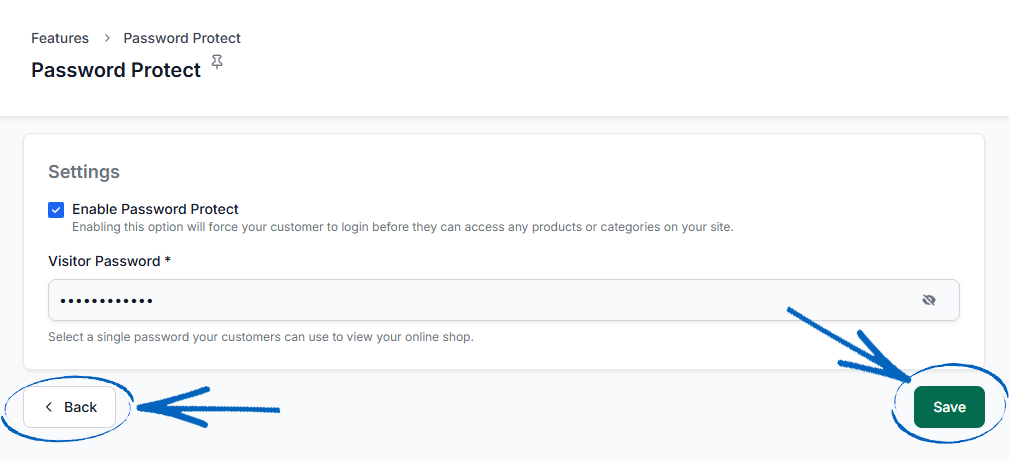The width and height of the screenshot is (1009, 461).
Task: Go back using the Back button
Action: pos(69,407)
